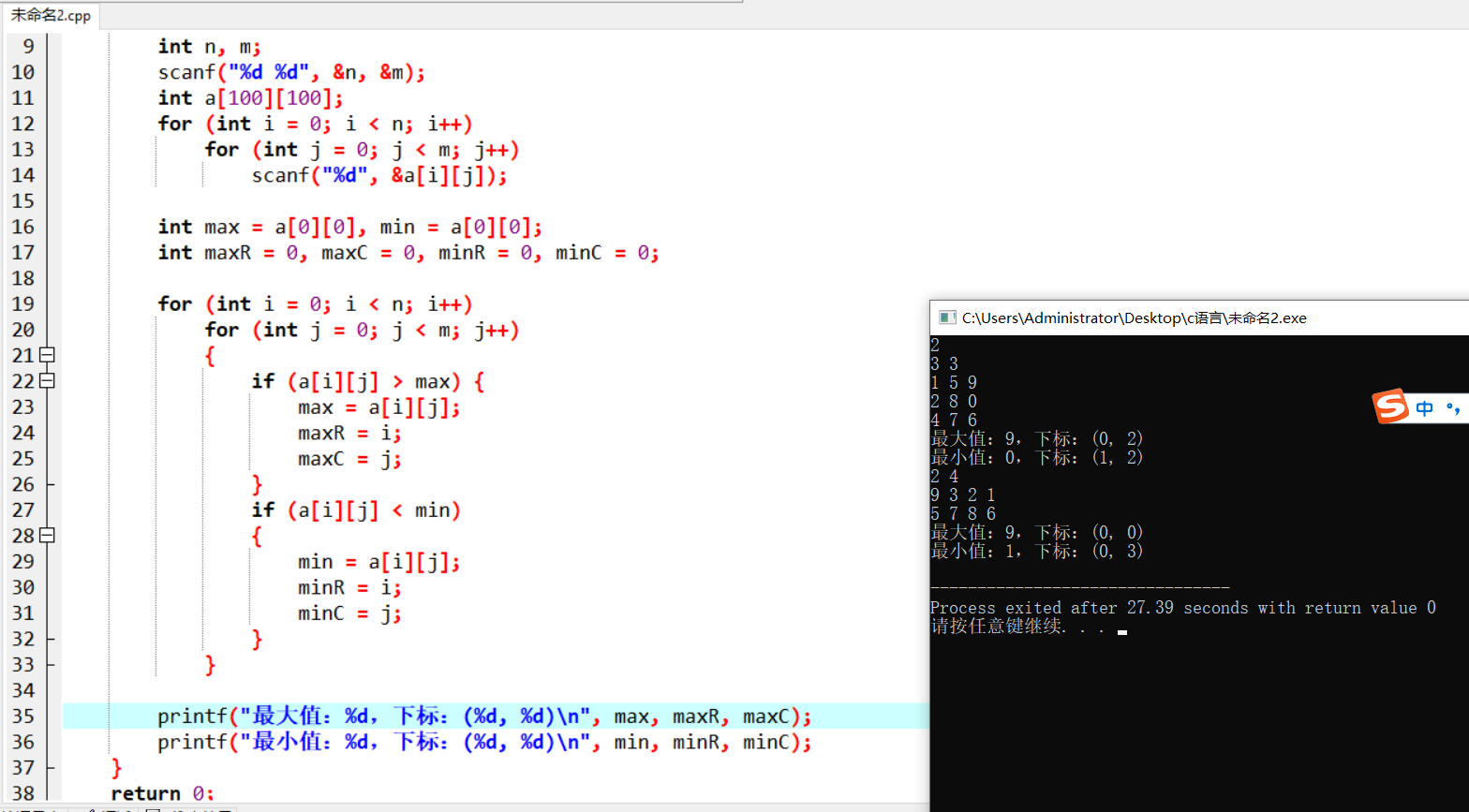The image size is (1469, 812).
Task: Collapse the code fold at line 28
Action: click(47, 536)
